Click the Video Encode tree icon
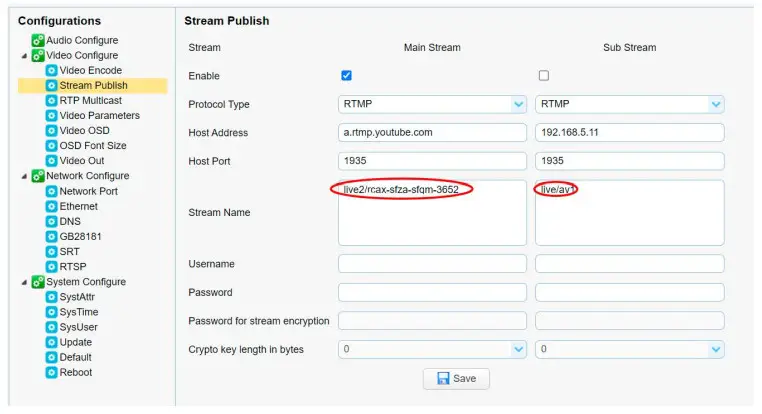The width and height of the screenshot is (762, 414). (x=52, y=71)
